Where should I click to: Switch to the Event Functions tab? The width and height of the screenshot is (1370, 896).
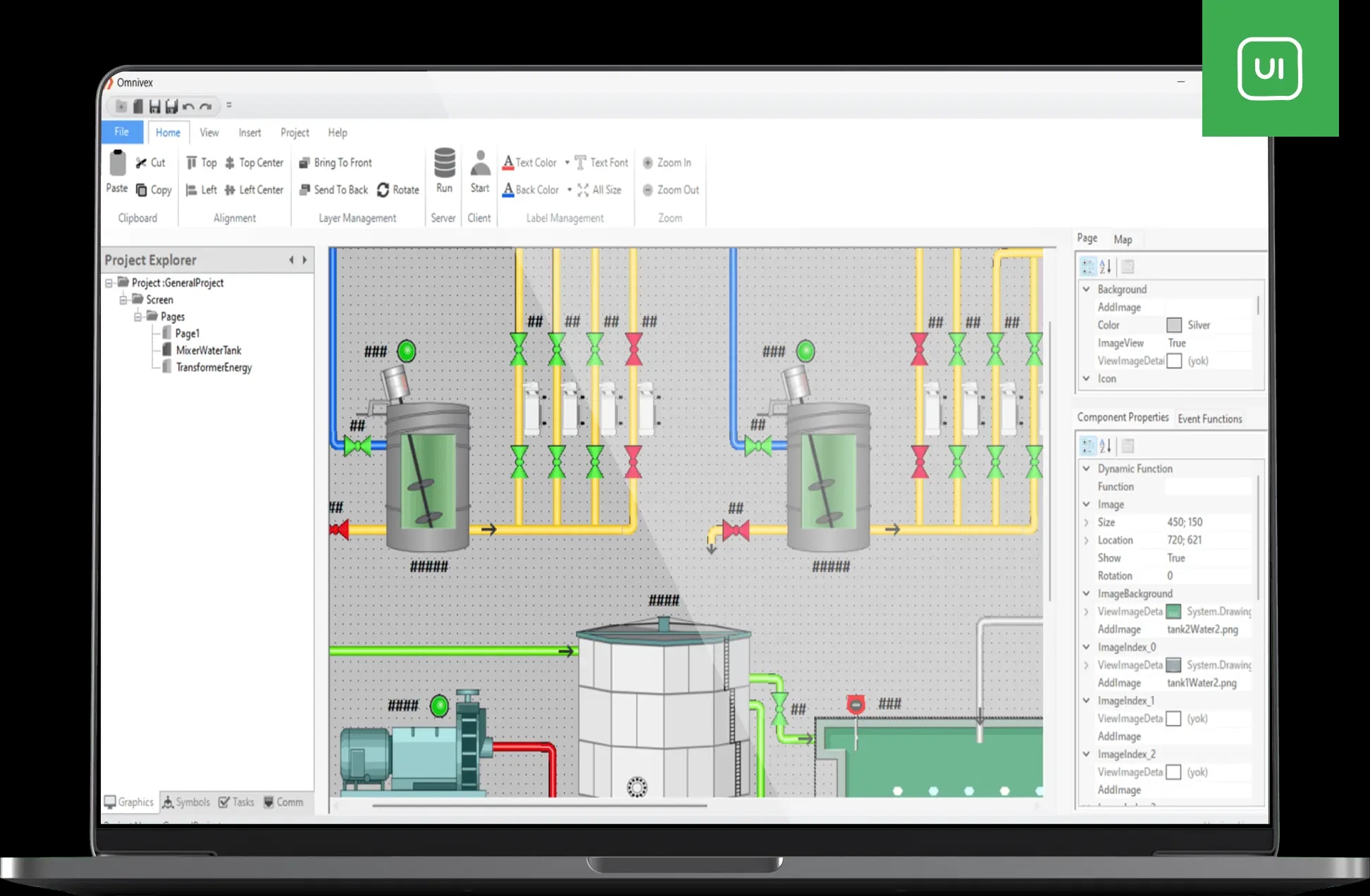[x=1209, y=419]
